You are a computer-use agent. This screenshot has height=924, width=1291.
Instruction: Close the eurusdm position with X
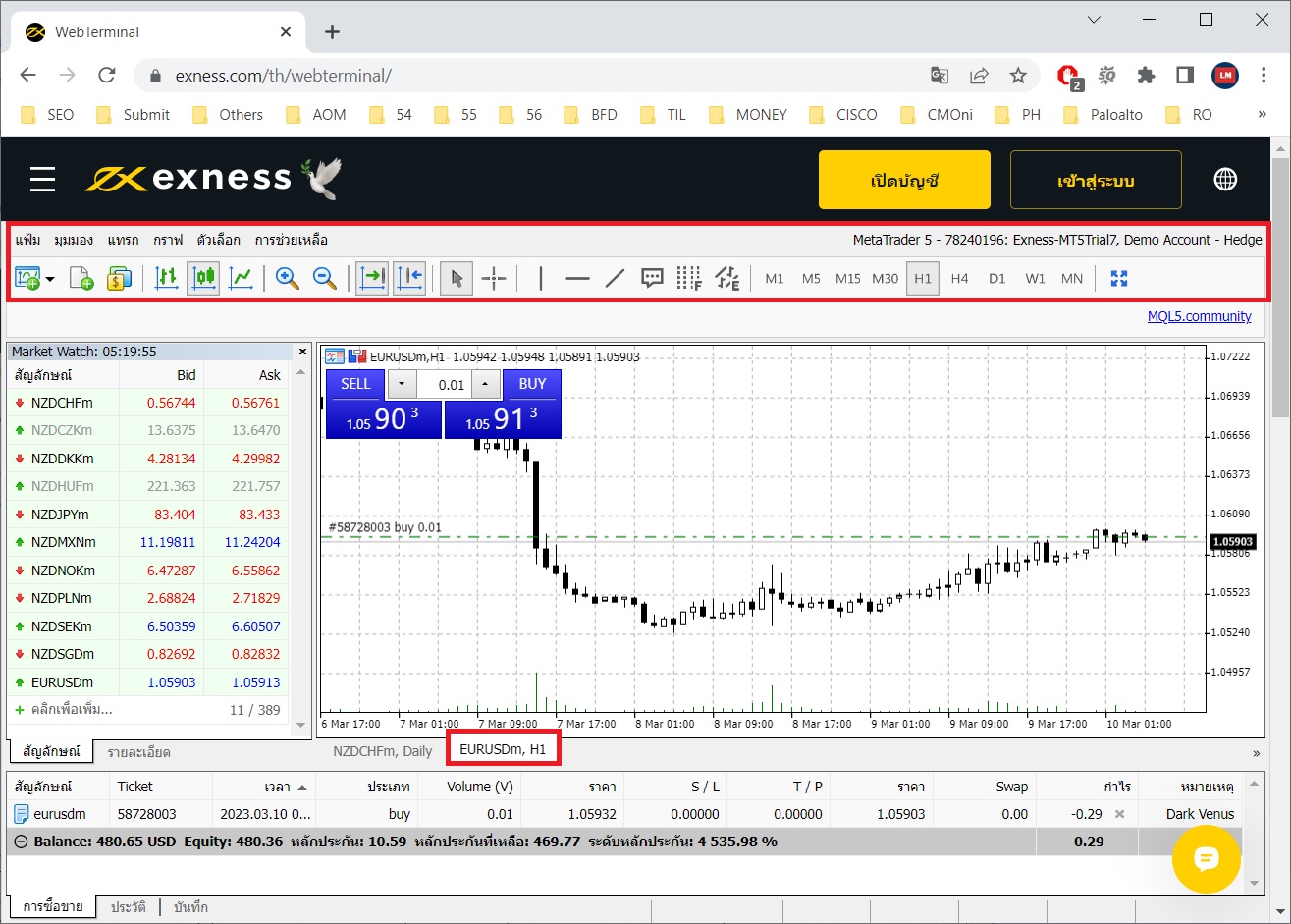[x=1119, y=814]
